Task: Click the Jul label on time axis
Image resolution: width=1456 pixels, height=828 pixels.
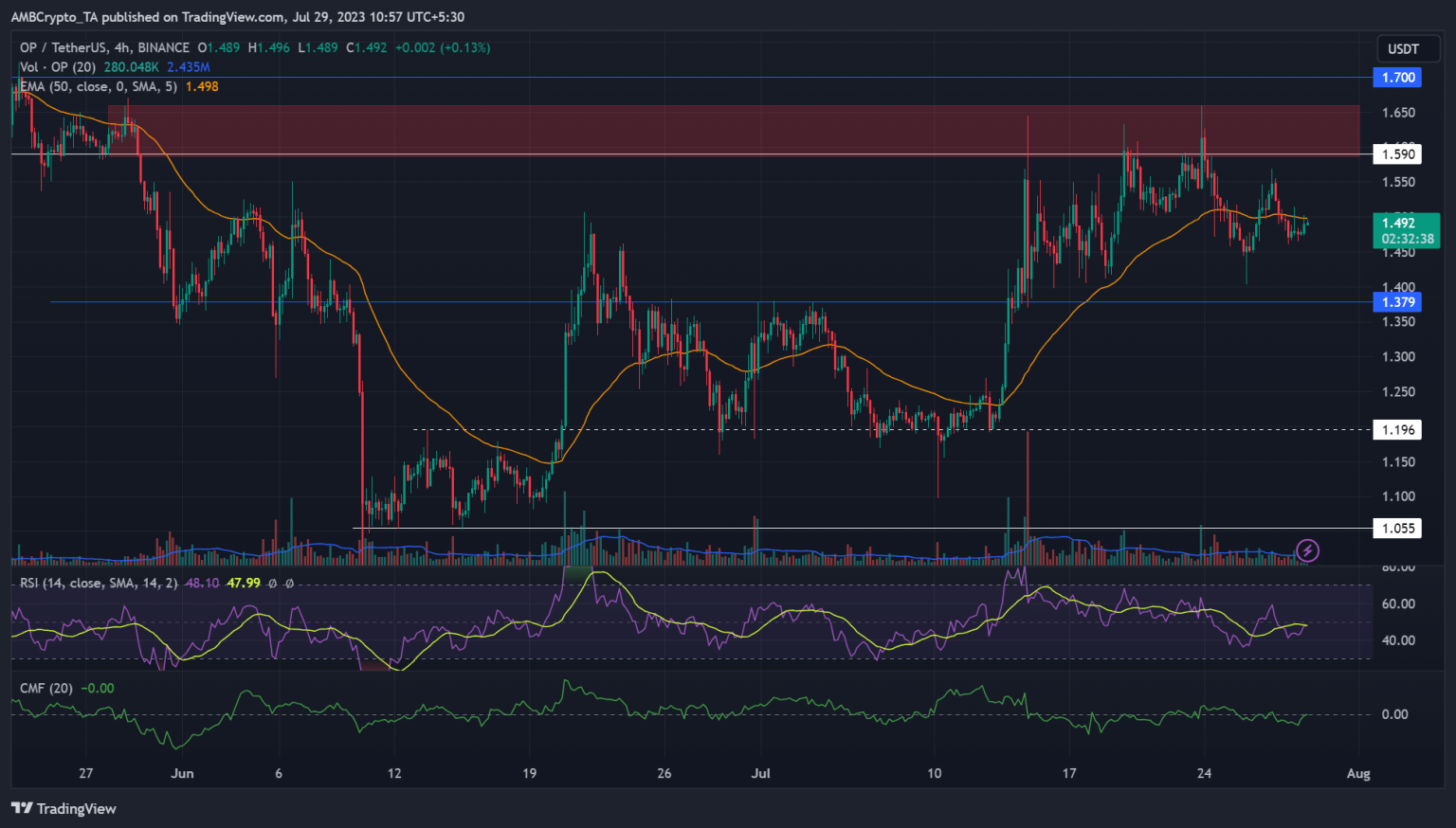Action: pyautogui.click(x=760, y=773)
